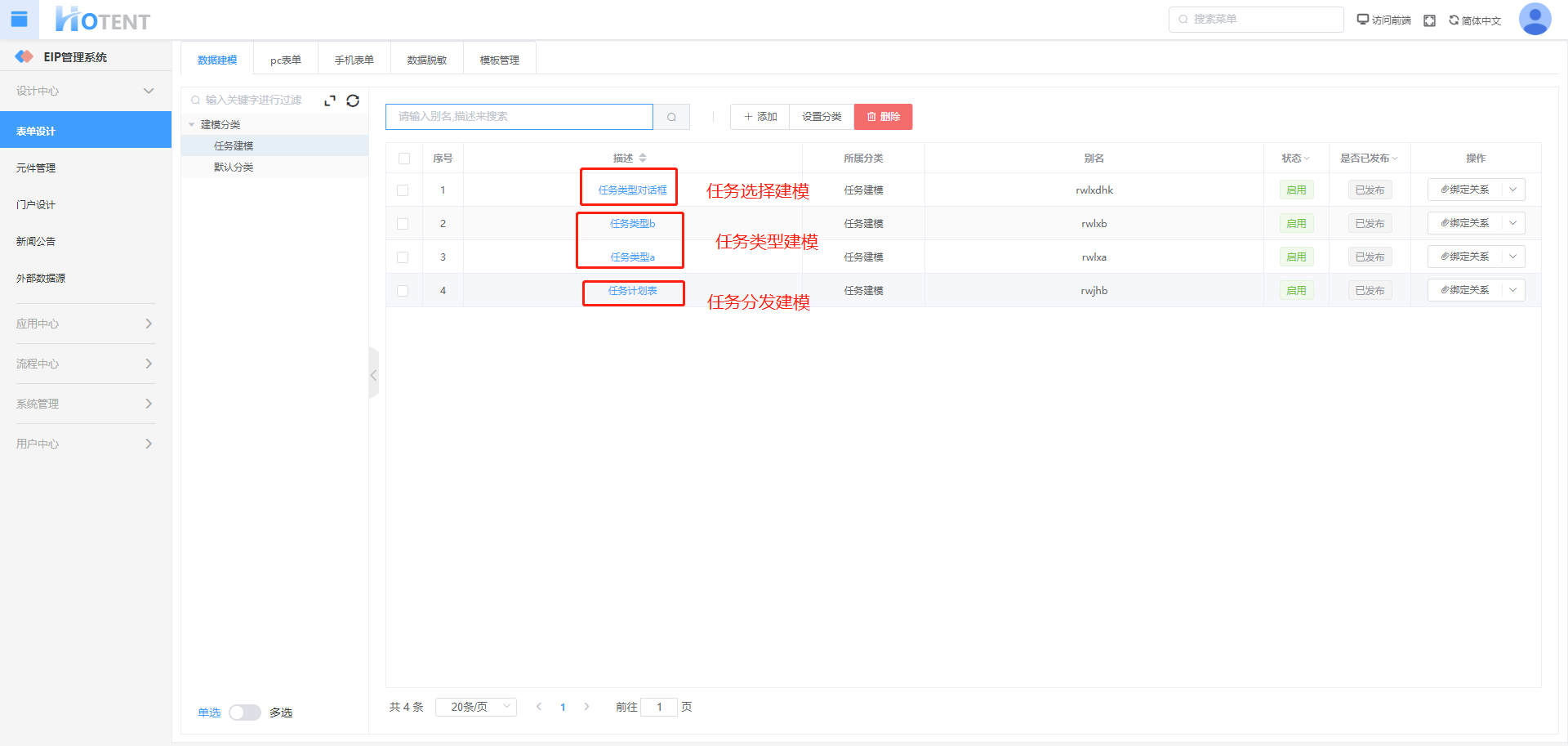Screen dimensions: 1568x746
Task: Go to next page arrow
Action: pos(586,707)
